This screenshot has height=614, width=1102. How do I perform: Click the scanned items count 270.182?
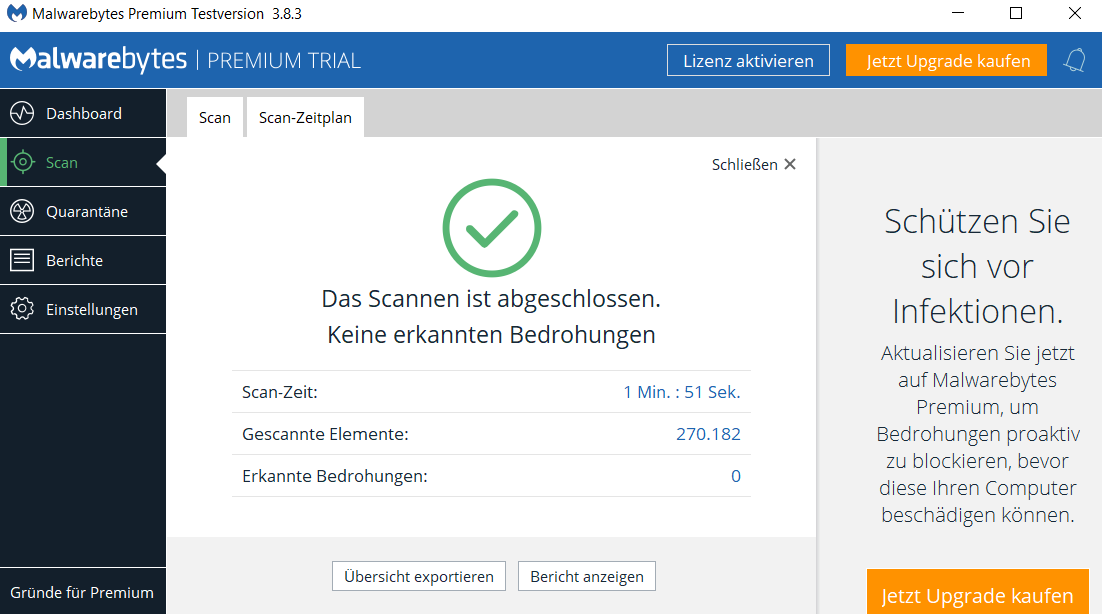pyautogui.click(x=708, y=434)
